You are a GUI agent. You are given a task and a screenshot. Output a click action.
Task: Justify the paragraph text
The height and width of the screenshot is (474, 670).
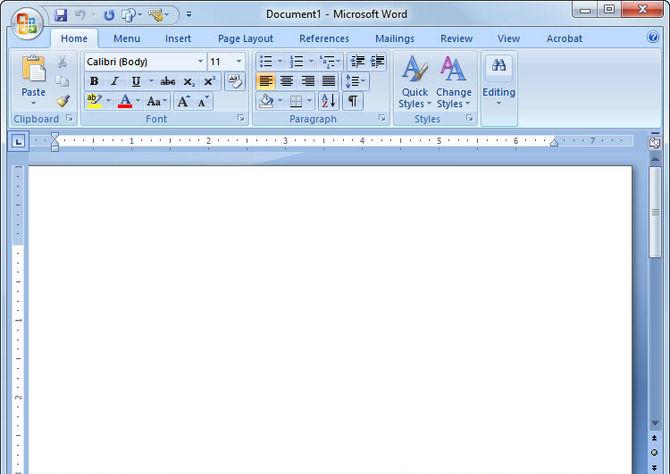[329, 81]
